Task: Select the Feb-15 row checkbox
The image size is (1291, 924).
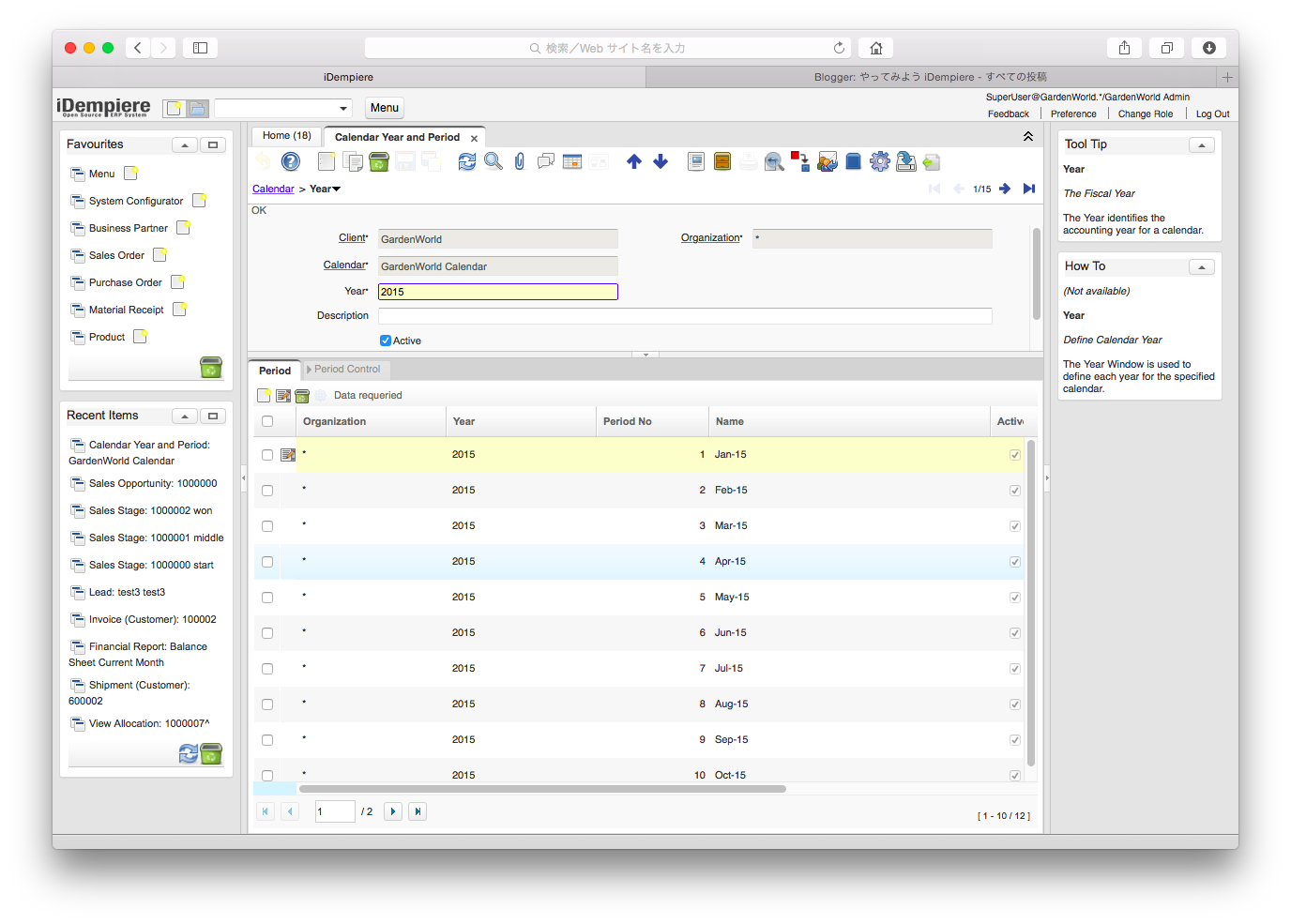Action: pos(267,491)
